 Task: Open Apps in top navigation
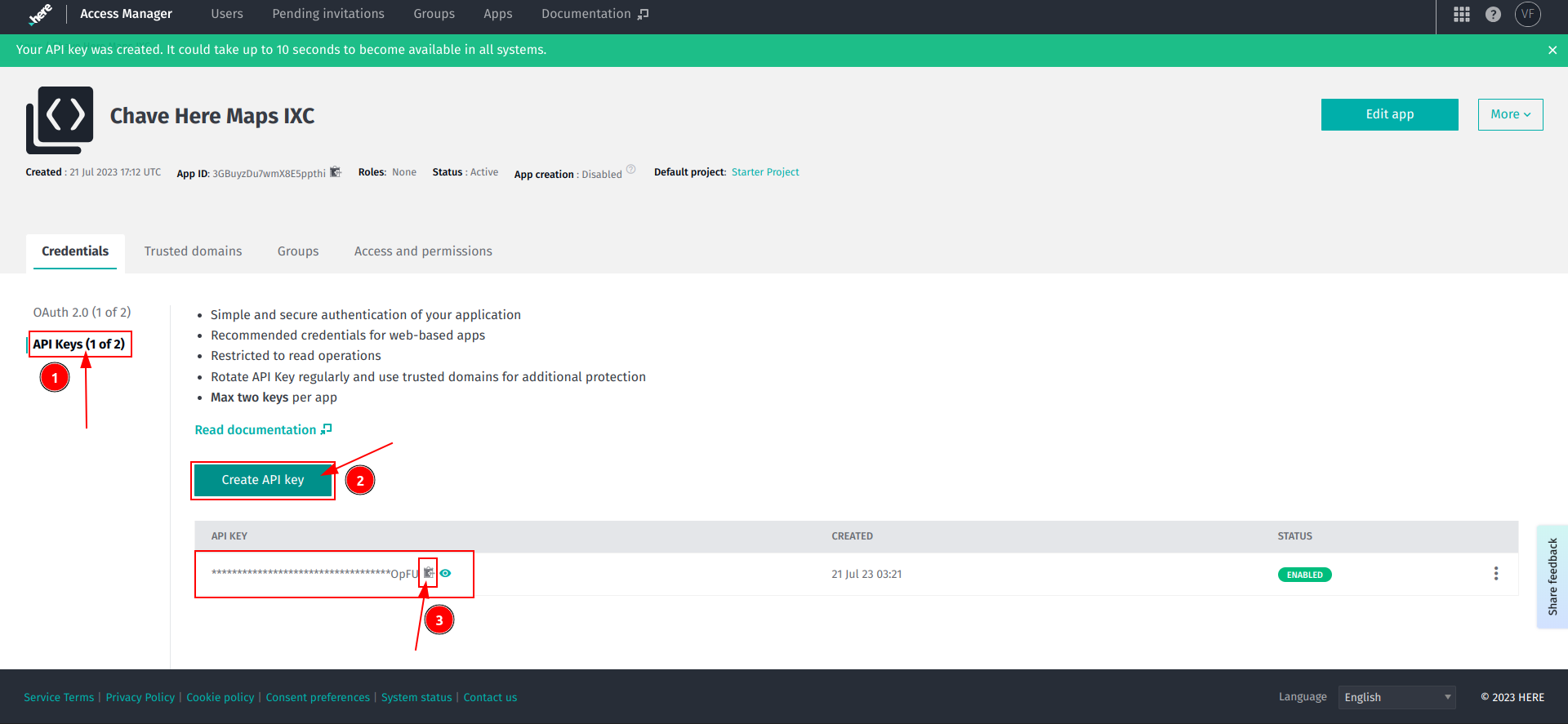497,14
